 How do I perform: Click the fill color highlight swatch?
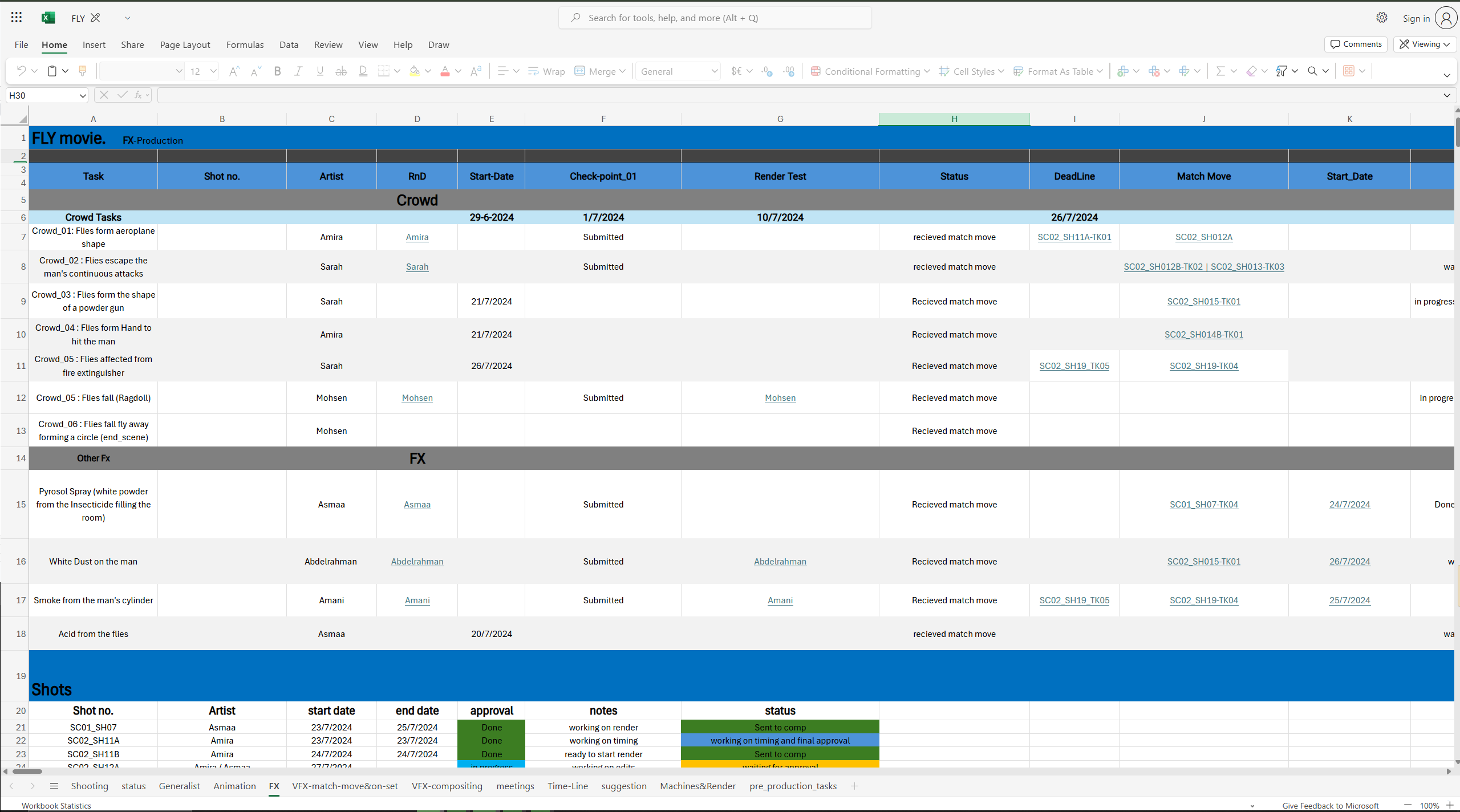tap(415, 71)
